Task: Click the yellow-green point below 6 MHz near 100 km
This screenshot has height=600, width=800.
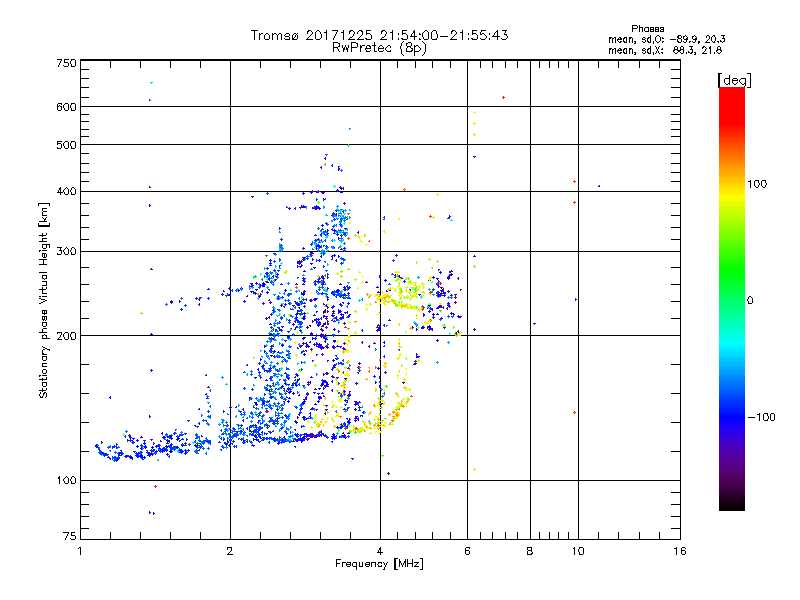Action: (x=474, y=469)
